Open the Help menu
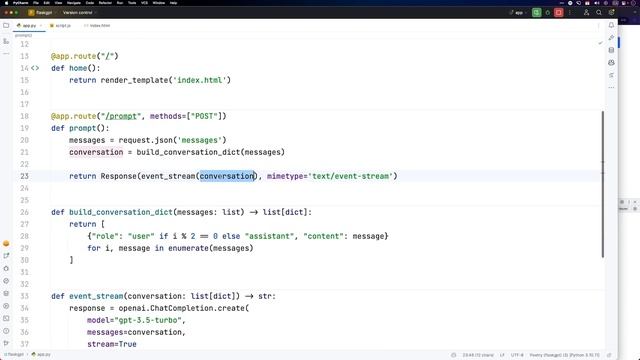This screenshot has width=640, height=360. tap(173, 3)
